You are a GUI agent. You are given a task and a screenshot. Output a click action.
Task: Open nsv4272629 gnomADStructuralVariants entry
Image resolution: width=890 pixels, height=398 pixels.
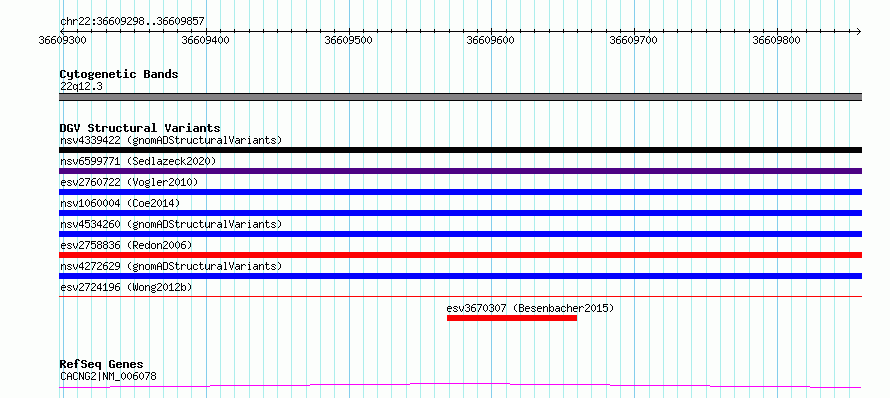pos(171,266)
